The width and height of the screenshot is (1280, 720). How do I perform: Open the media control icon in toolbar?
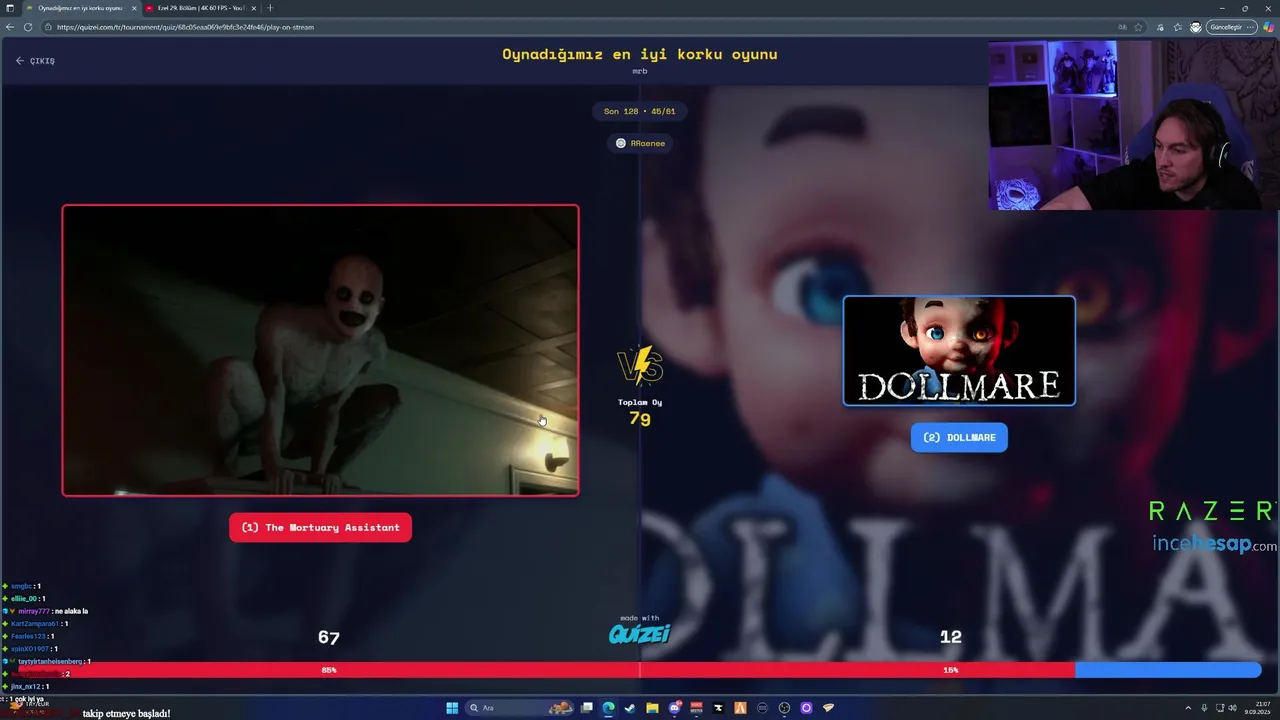pyautogui.click(x=1161, y=27)
